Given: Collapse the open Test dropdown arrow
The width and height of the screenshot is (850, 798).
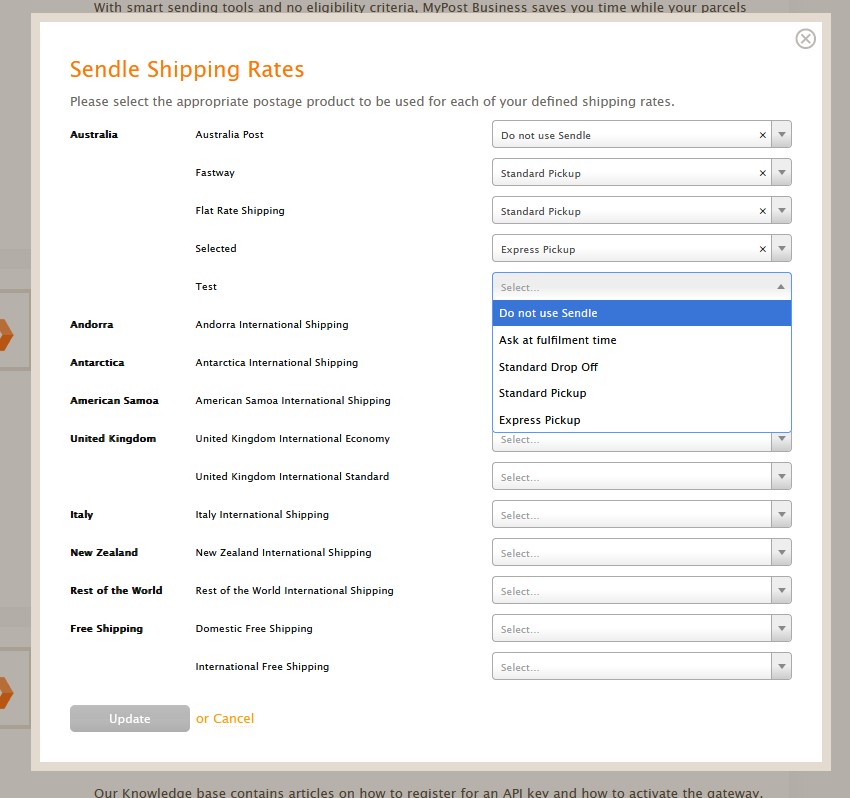Looking at the screenshot, I should click(781, 287).
